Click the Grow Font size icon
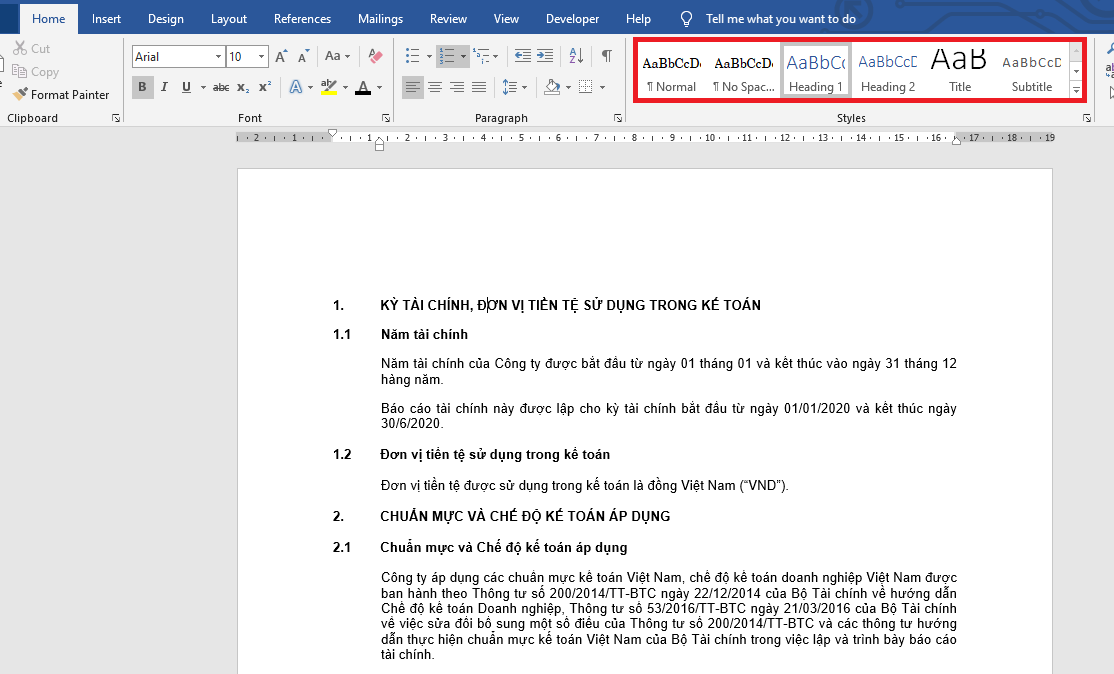Image resolution: width=1114 pixels, height=674 pixels. (x=281, y=56)
